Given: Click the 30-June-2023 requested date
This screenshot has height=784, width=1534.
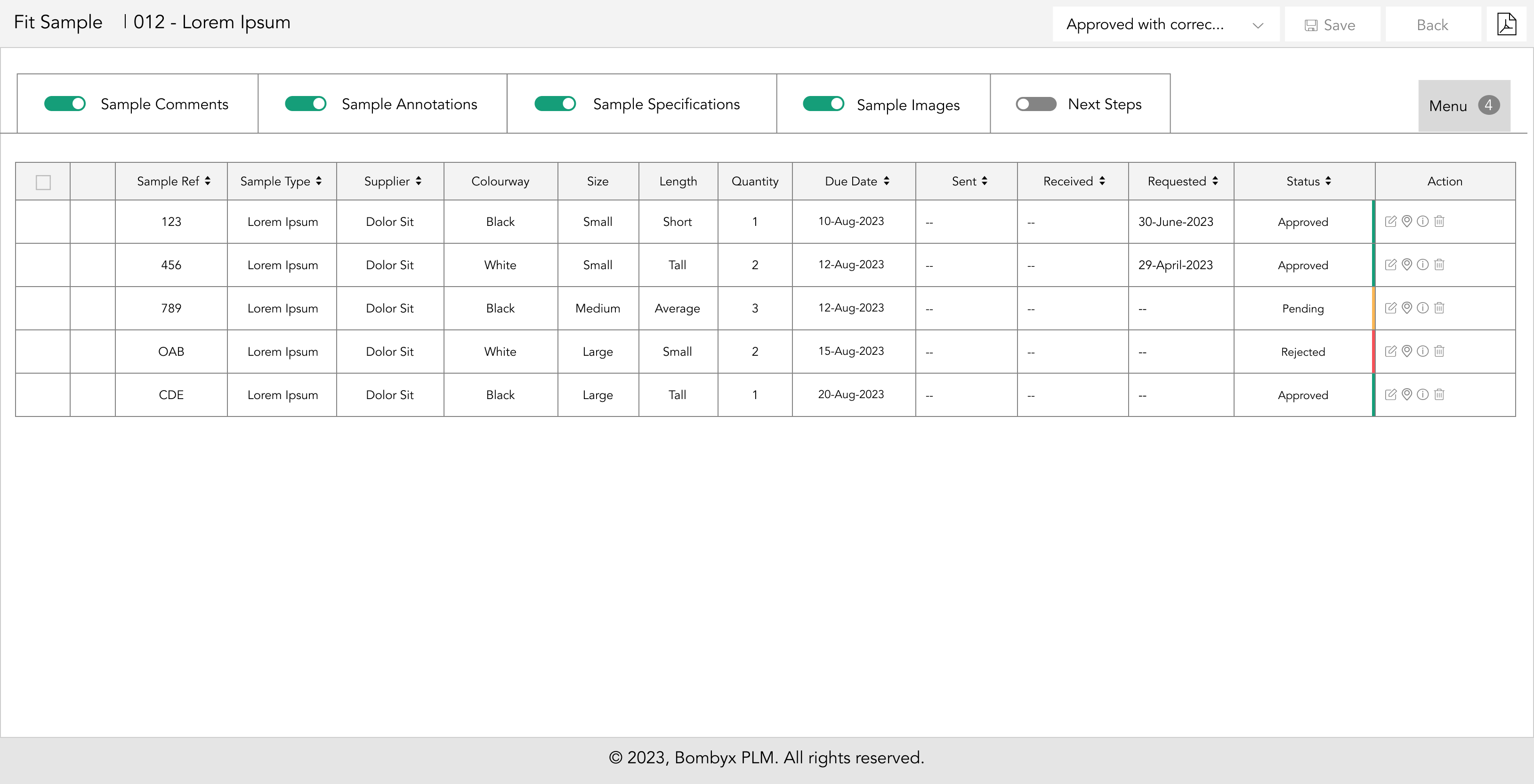Looking at the screenshot, I should point(1176,222).
